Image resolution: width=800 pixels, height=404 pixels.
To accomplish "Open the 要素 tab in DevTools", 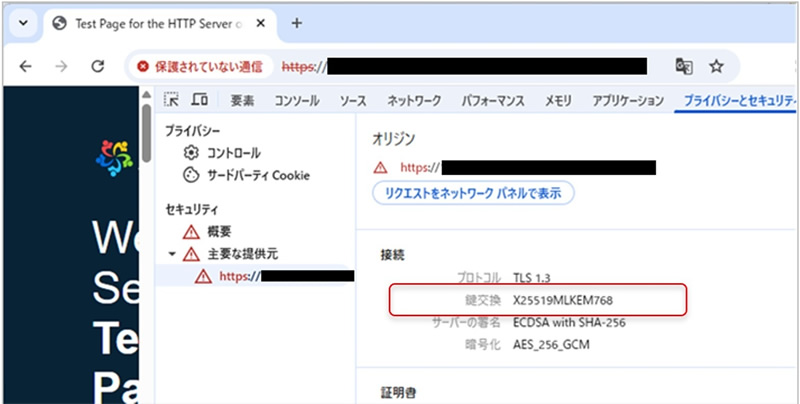I will coord(242,100).
